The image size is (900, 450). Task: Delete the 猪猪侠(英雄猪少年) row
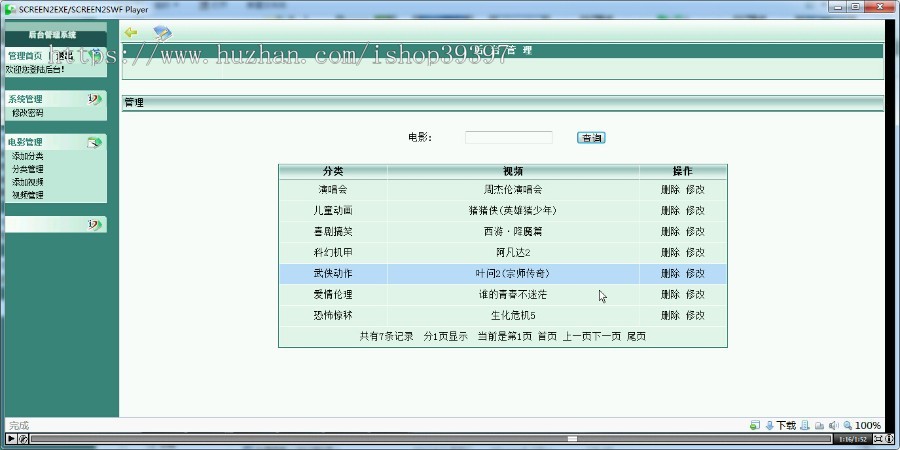click(x=670, y=211)
